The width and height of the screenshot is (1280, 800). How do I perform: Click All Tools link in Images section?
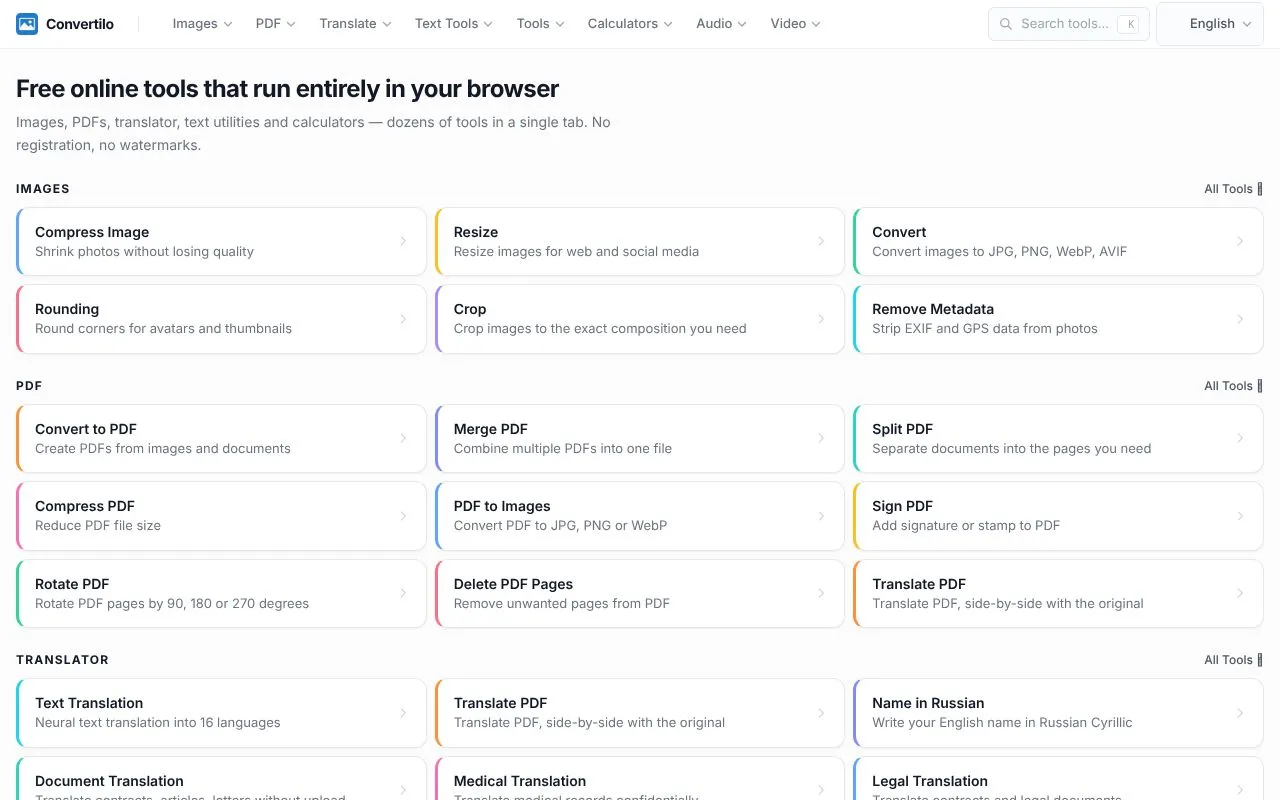pos(1233,189)
